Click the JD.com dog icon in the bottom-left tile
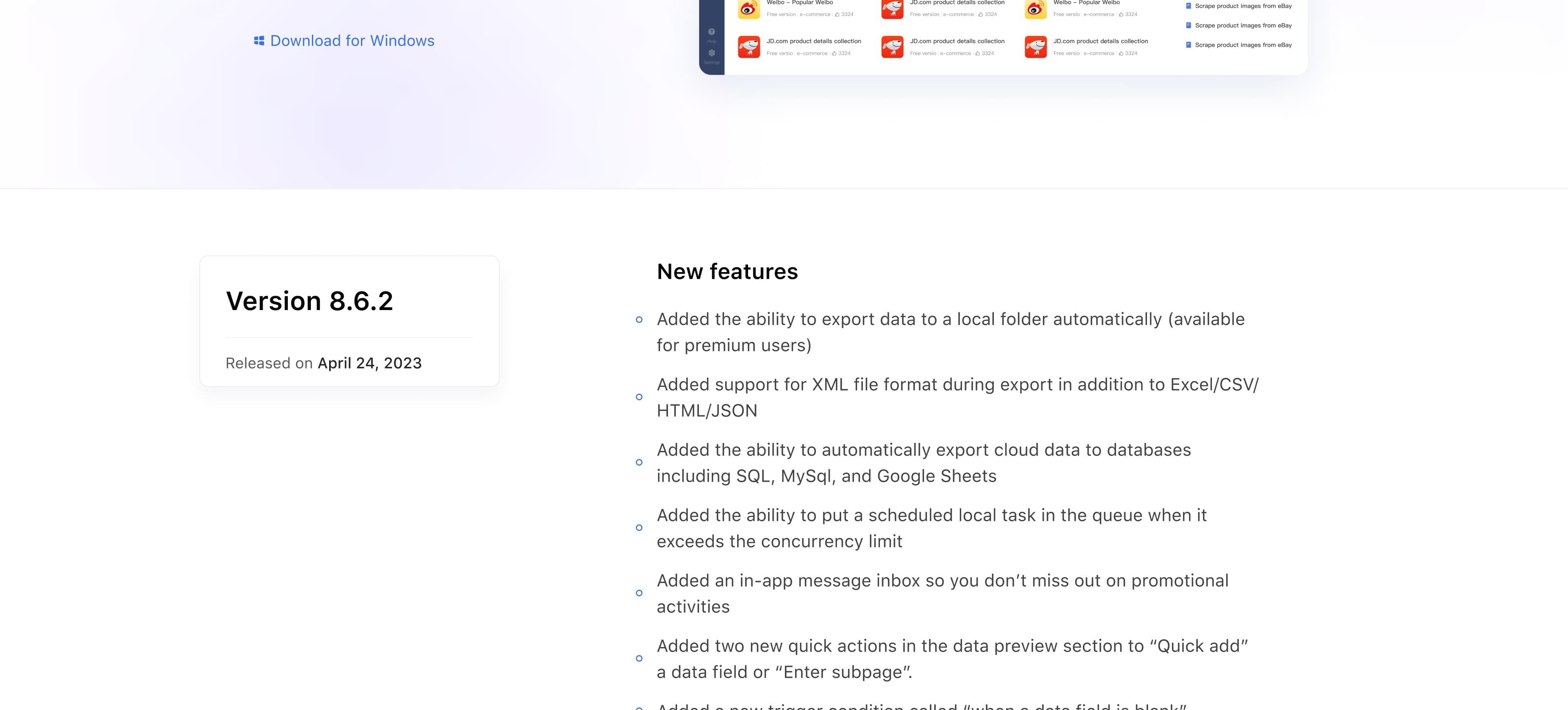1568x710 pixels. point(749,47)
